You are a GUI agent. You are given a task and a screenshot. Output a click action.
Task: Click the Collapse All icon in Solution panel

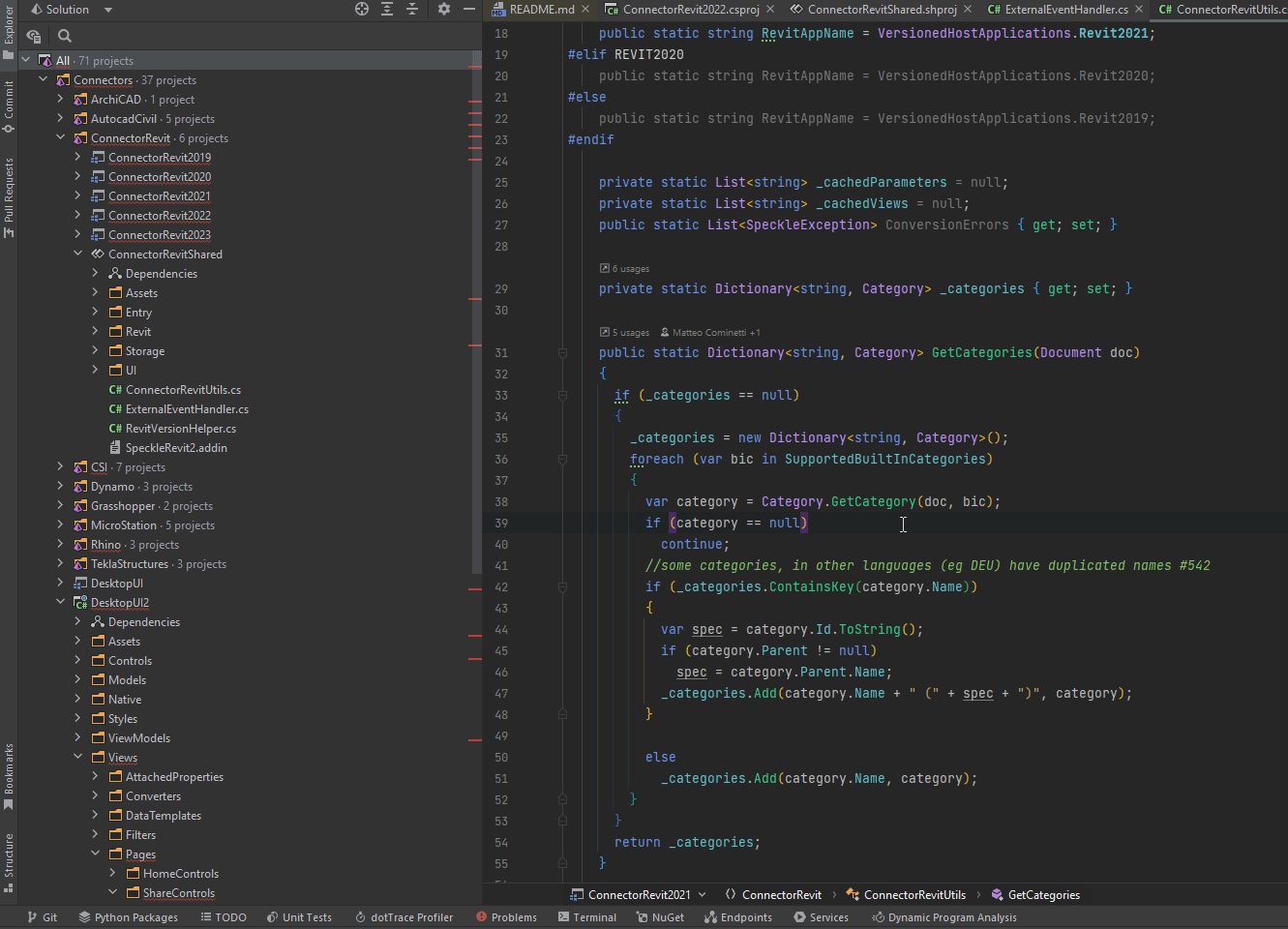(x=412, y=9)
